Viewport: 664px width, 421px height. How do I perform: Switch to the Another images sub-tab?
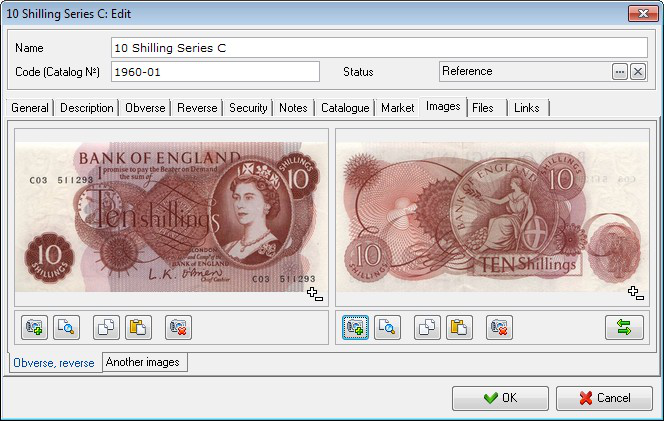click(143, 362)
